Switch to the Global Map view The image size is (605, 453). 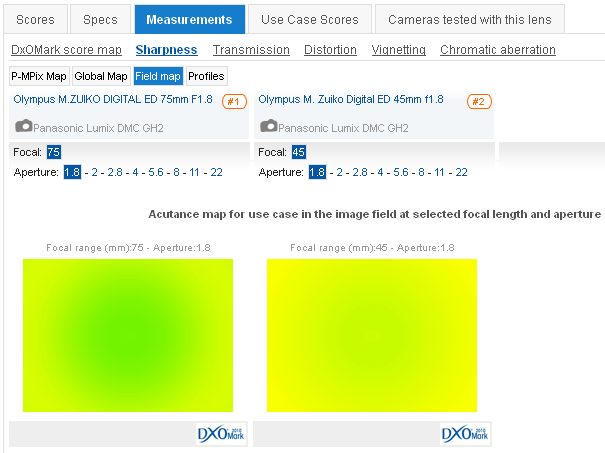(x=100, y=76)
